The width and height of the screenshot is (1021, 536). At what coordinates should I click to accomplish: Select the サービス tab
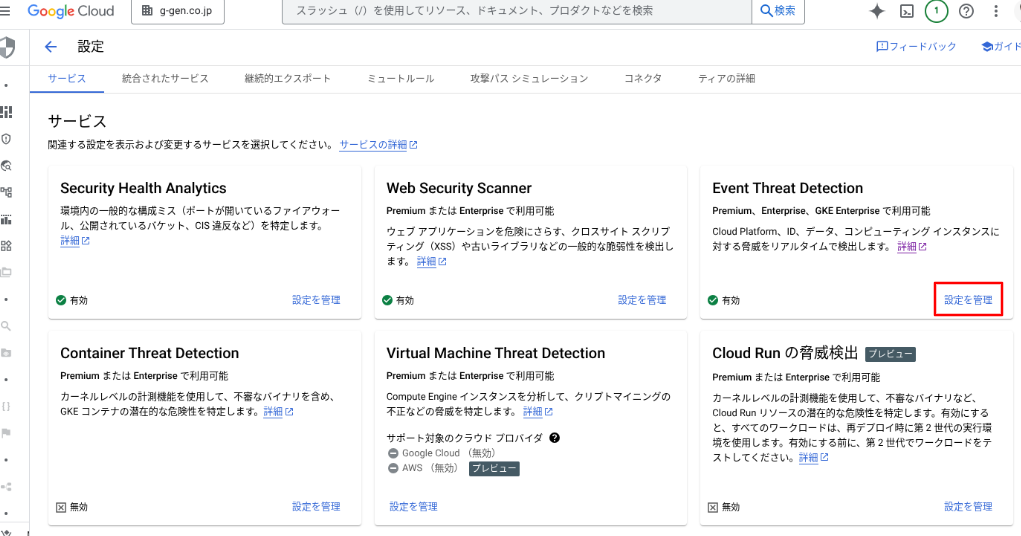[x=67, y=79]
